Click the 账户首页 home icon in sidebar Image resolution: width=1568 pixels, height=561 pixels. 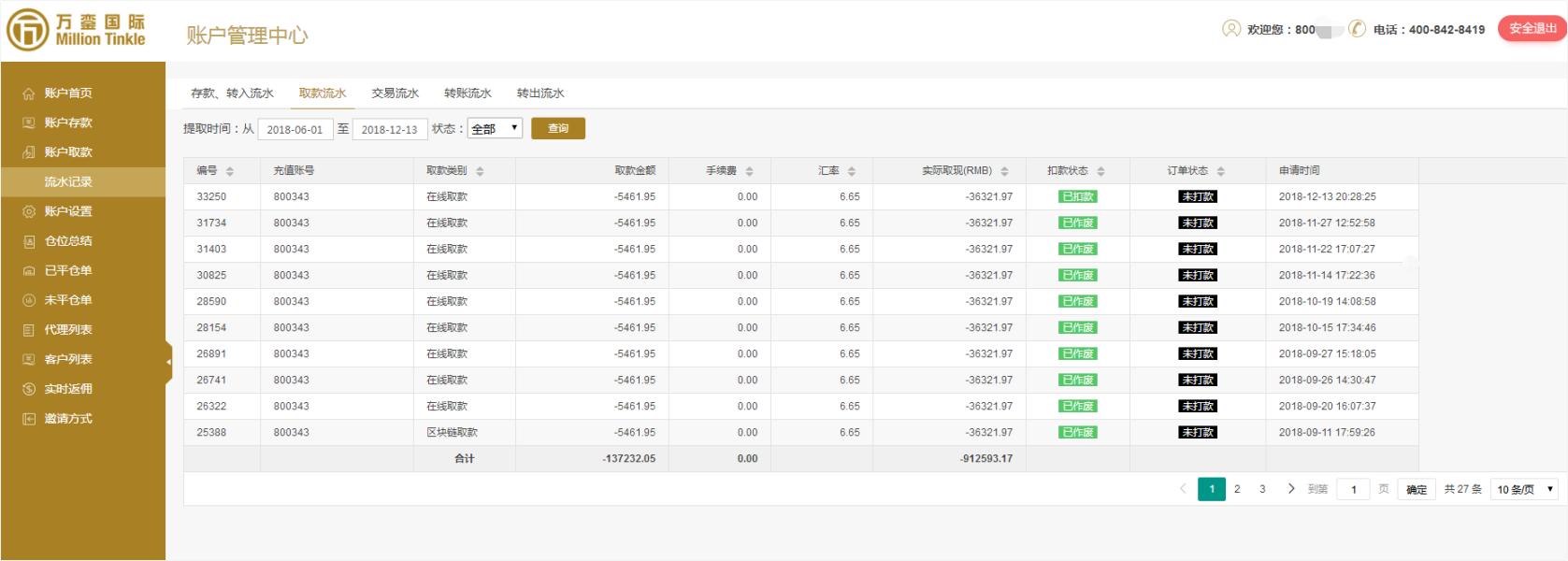coord(29,93)
